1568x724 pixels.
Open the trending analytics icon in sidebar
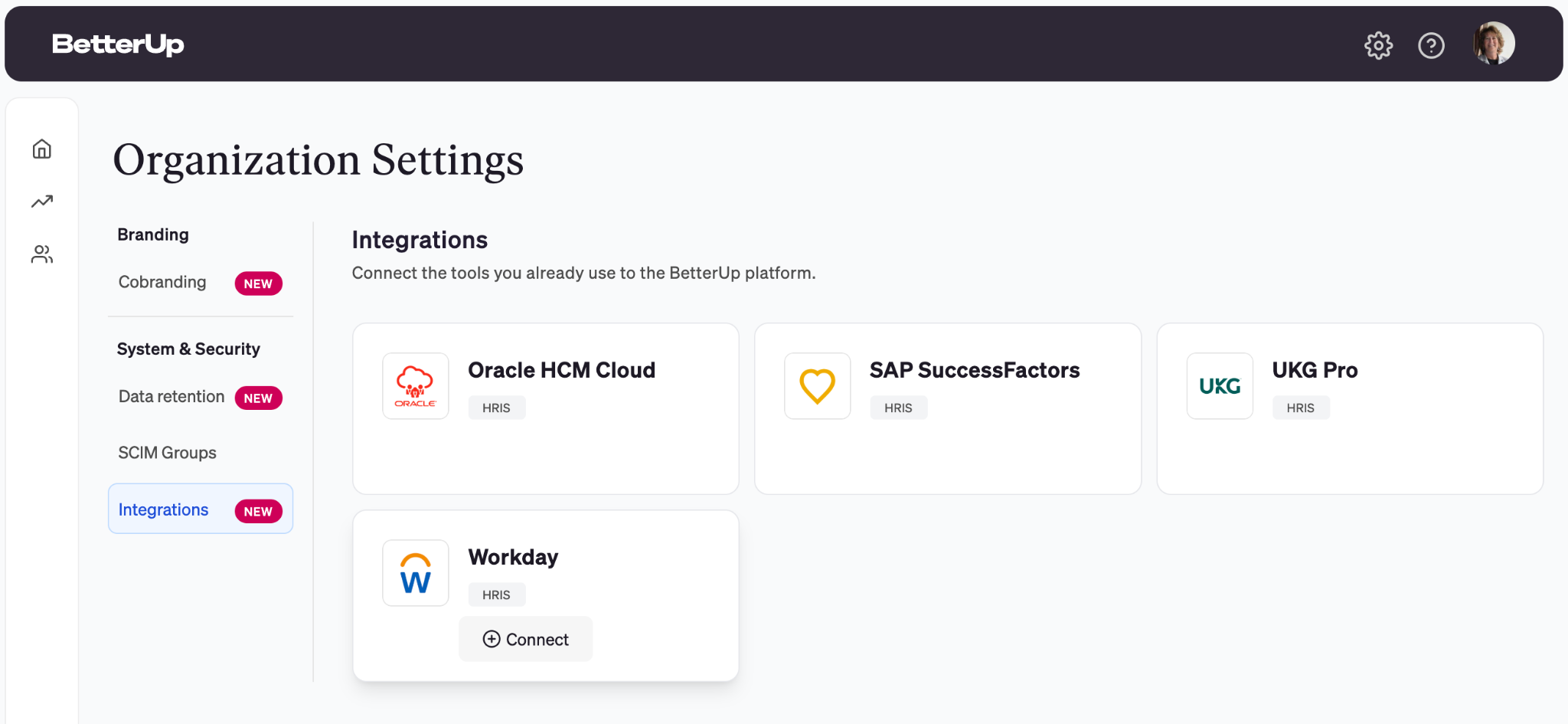42,201
